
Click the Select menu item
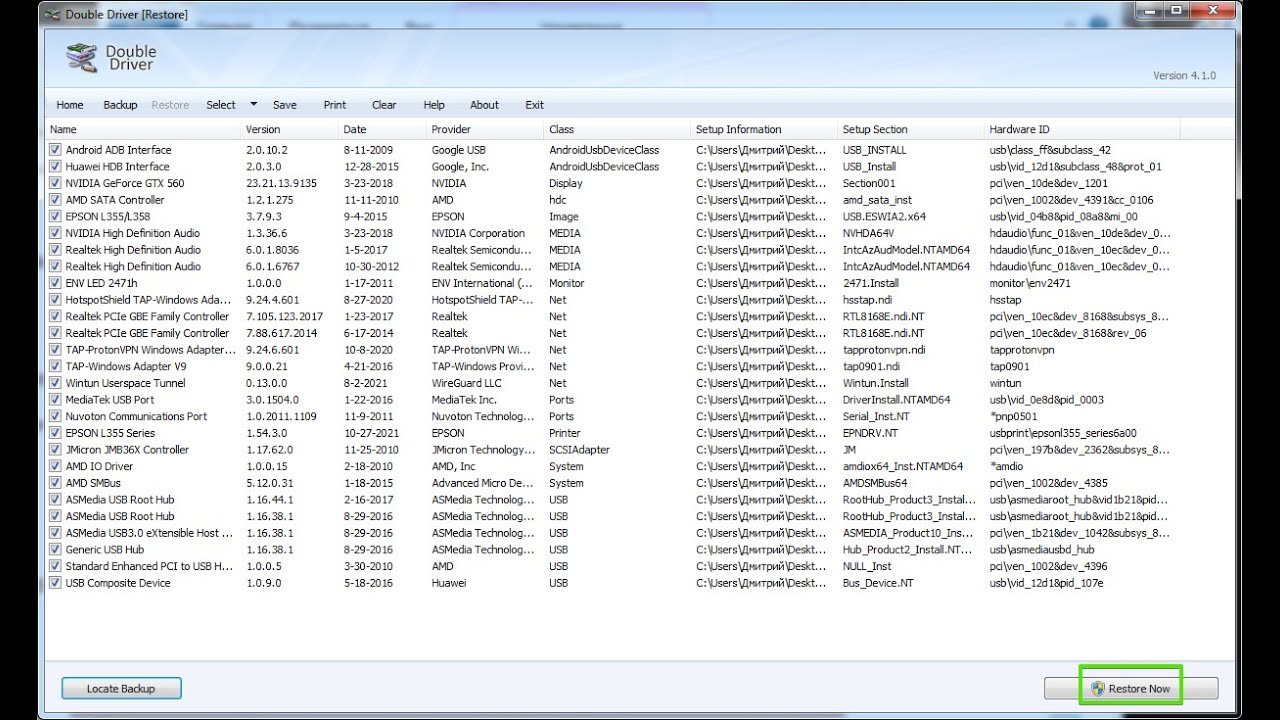(221, 105)
